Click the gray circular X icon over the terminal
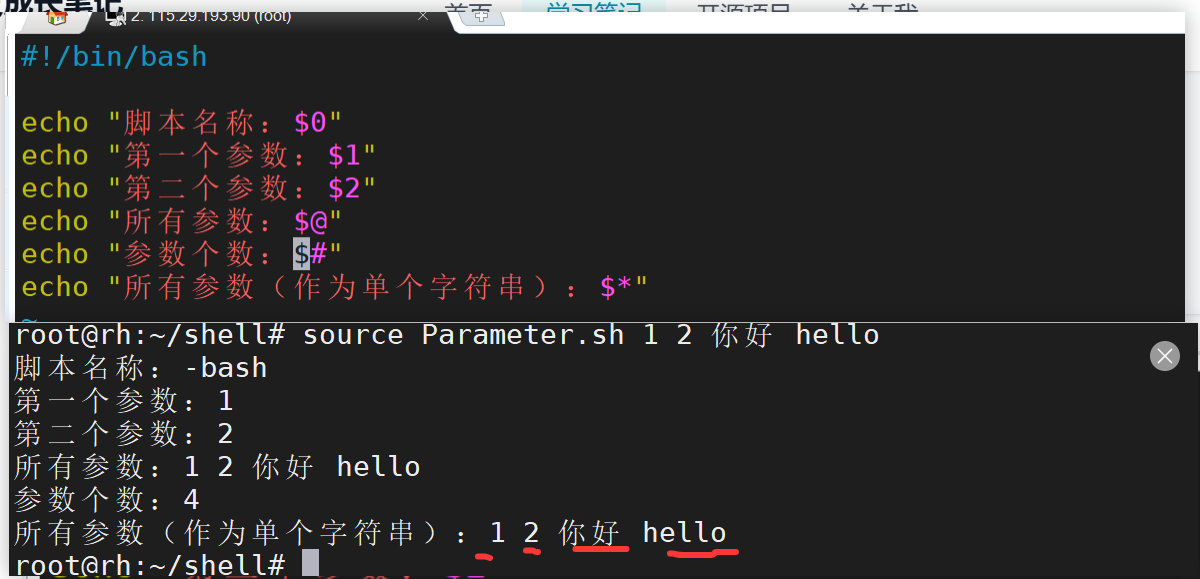The width and height of the screenshot is (1200, 579). click(x=1164, y=356)
